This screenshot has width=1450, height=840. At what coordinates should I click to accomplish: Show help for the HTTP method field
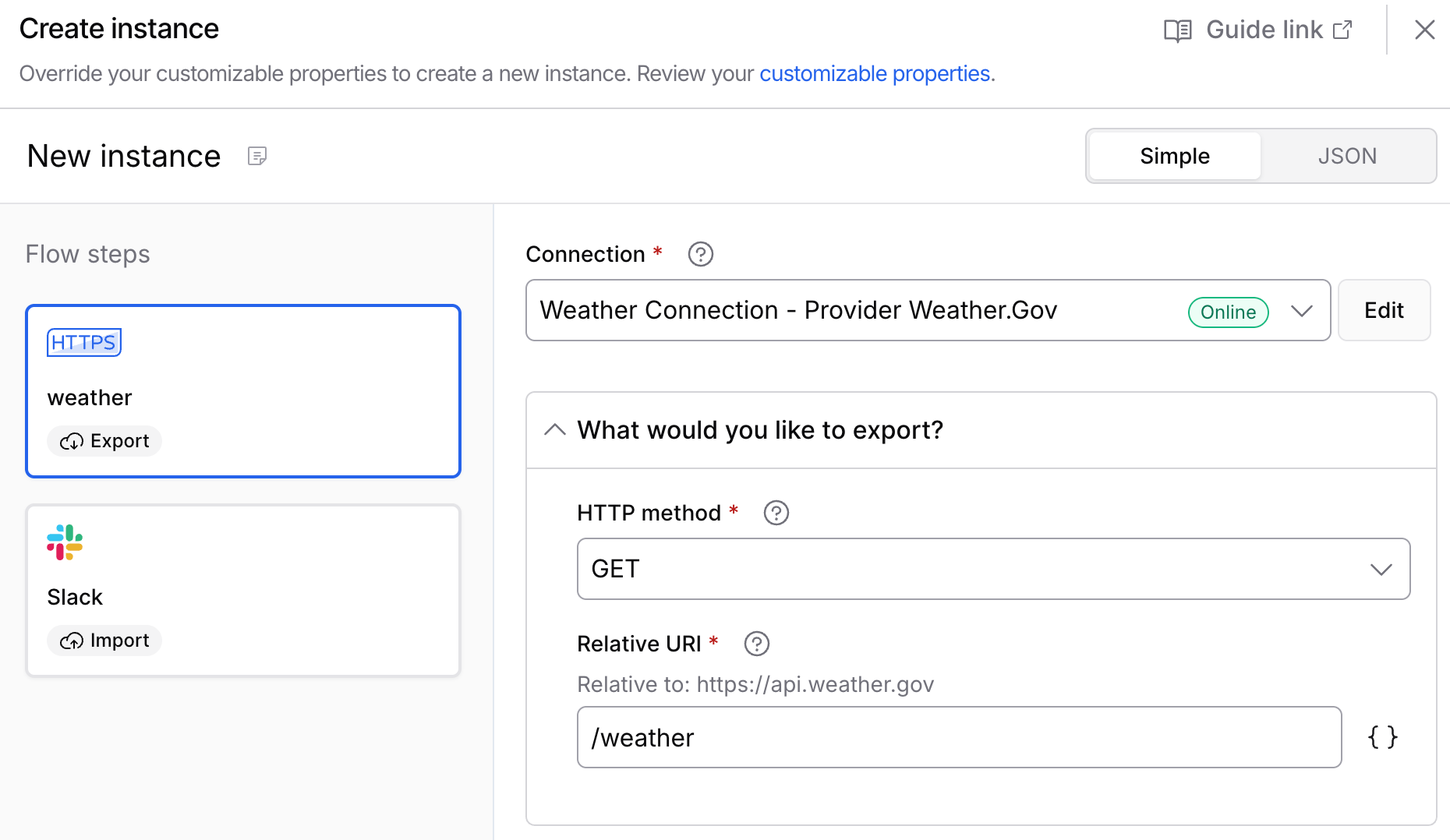[776, 513]
